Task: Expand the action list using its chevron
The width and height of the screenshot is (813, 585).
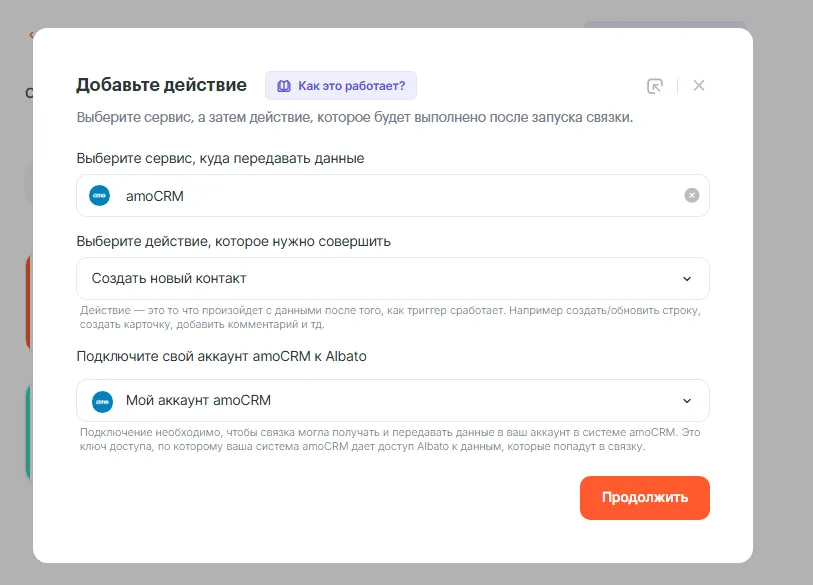Action: (x=687, y=279)
